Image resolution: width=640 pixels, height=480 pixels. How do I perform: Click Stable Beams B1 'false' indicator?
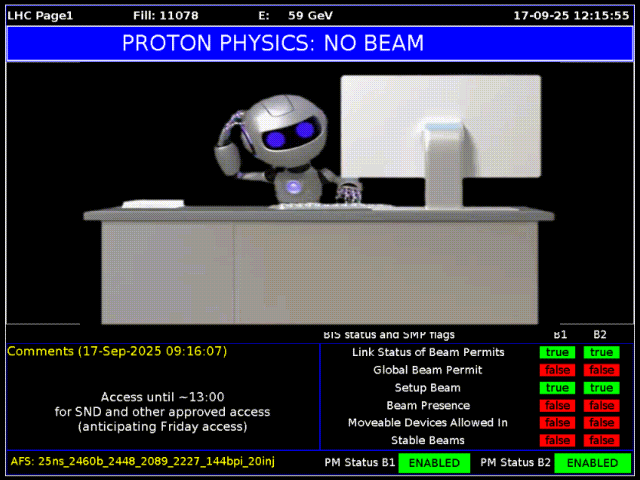coord(557,440)
